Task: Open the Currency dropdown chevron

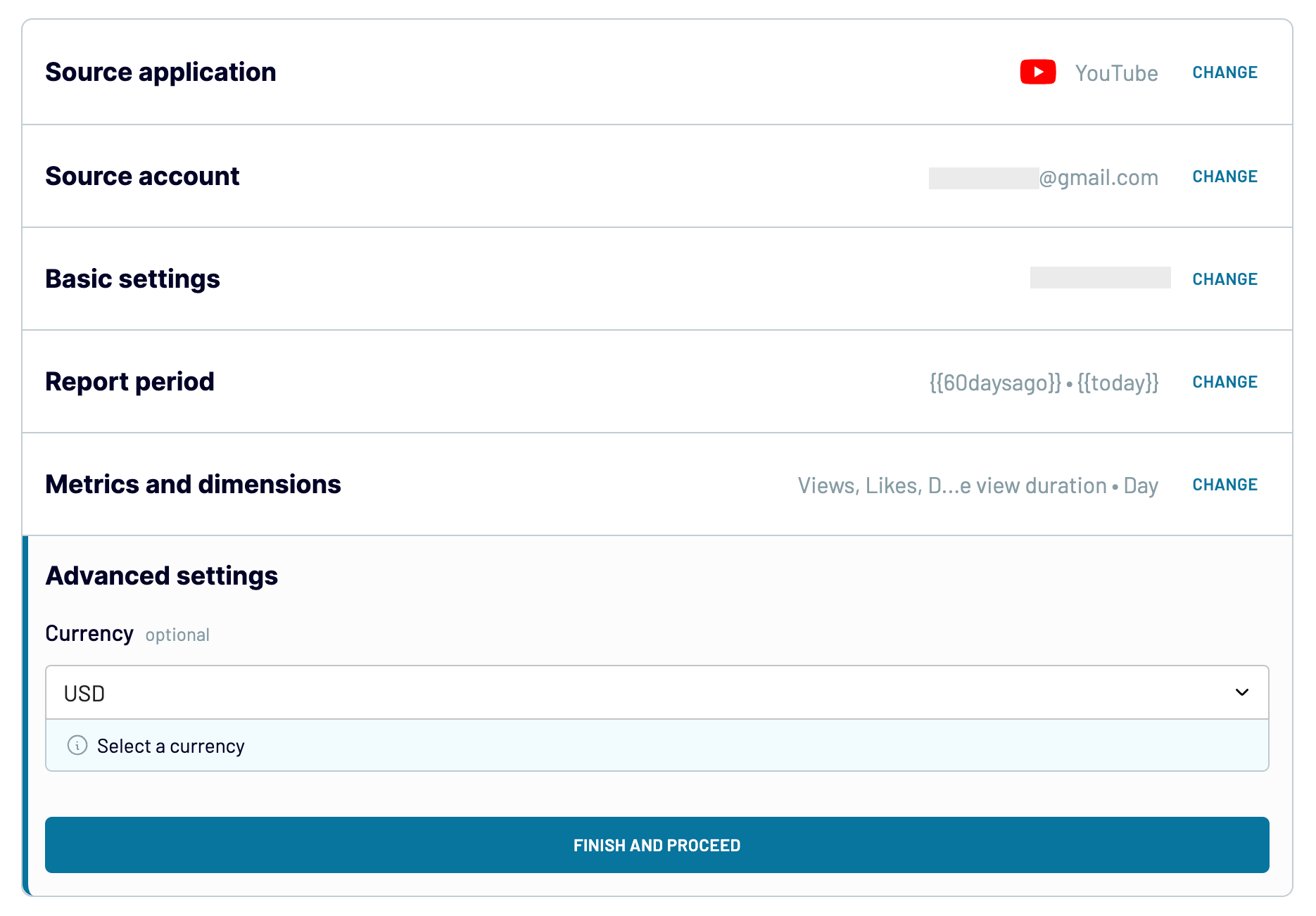Action: click(1242, 692)
